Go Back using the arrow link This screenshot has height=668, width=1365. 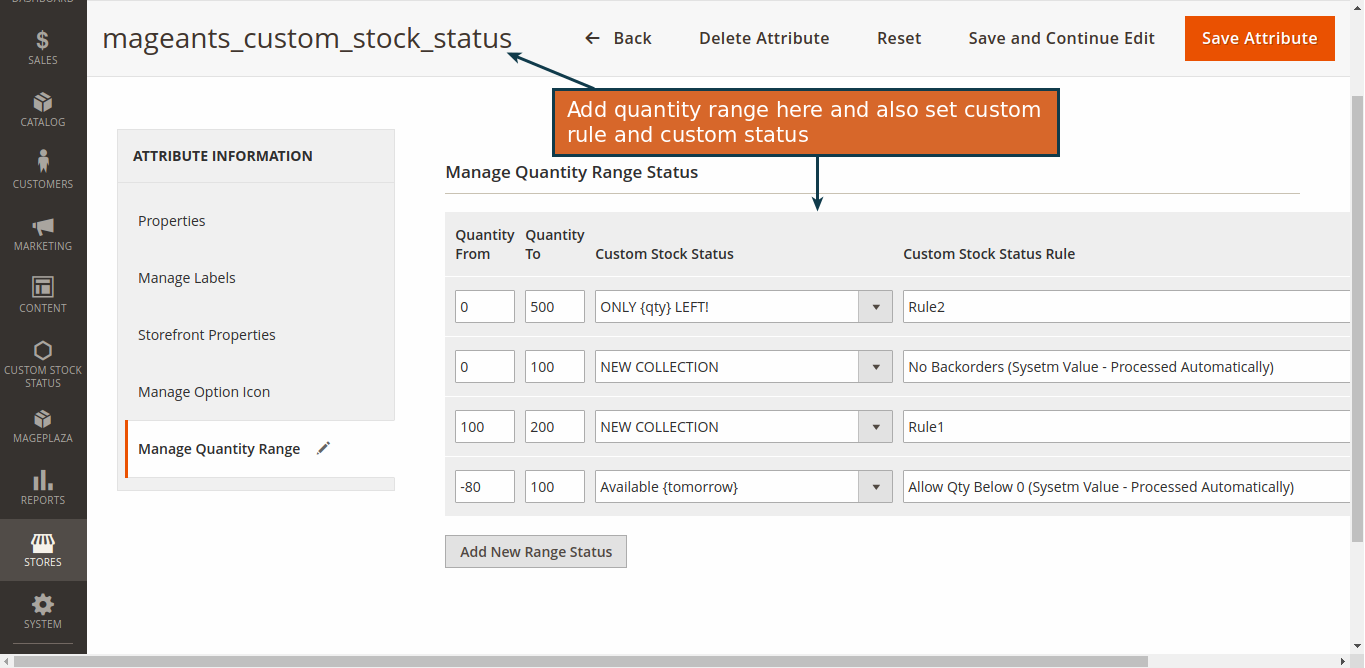[618, 38]
